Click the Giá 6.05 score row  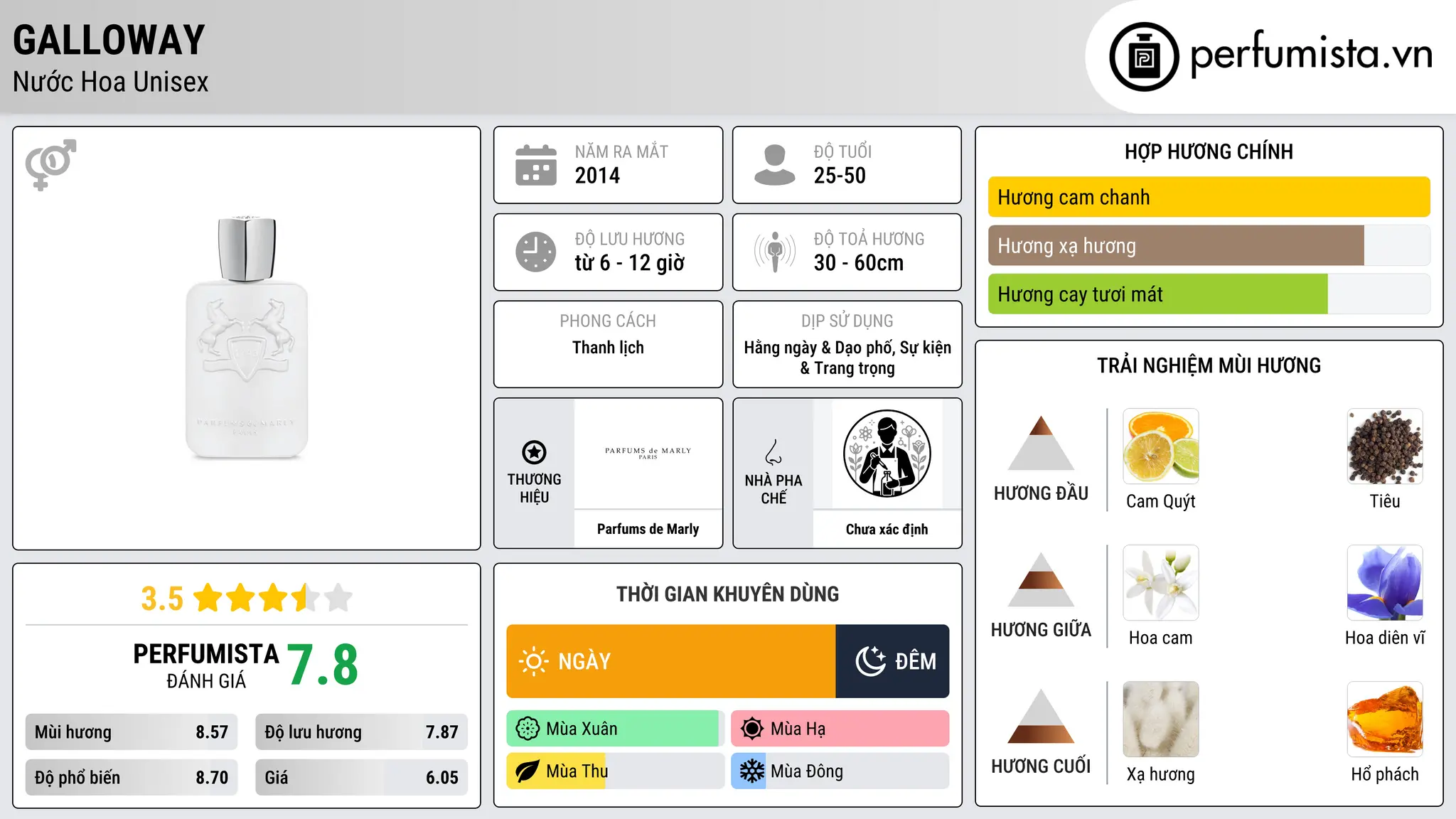point(361,778)
